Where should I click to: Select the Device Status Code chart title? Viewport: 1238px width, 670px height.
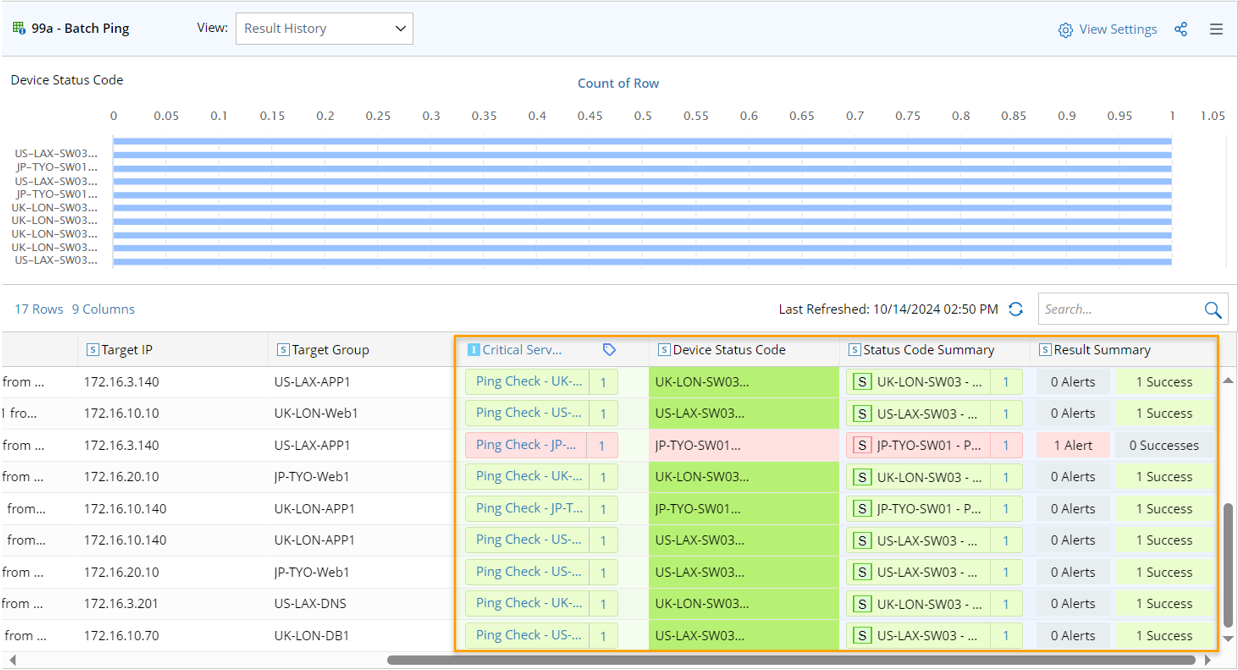pyautogui.click(x=66, y=79)
